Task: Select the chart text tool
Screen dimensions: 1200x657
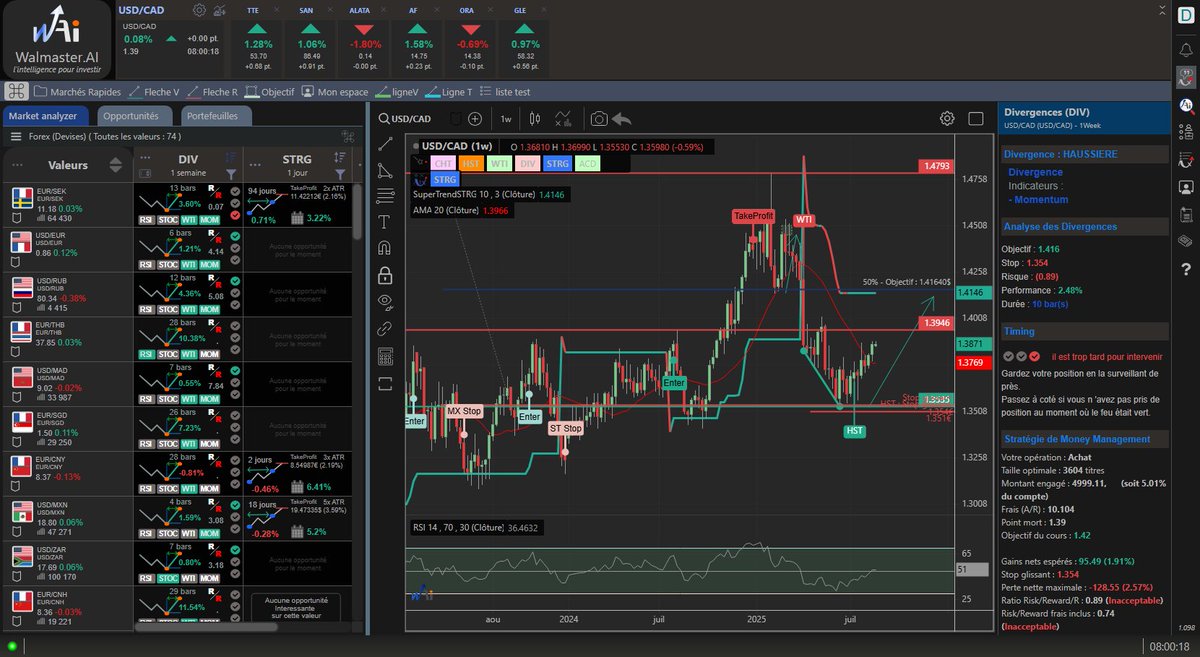Action: pos(386,222)
